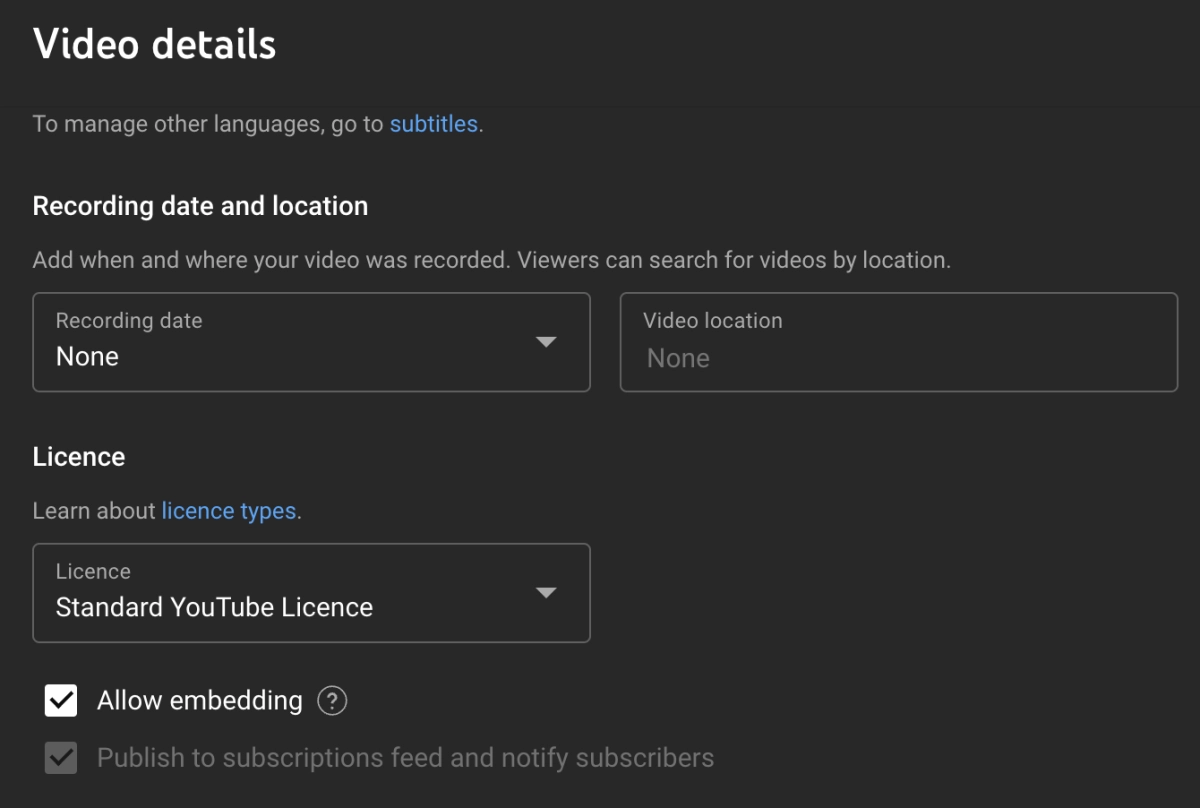
Task: Open the Allow embedding help icon
Action: (x=332, y=701)
